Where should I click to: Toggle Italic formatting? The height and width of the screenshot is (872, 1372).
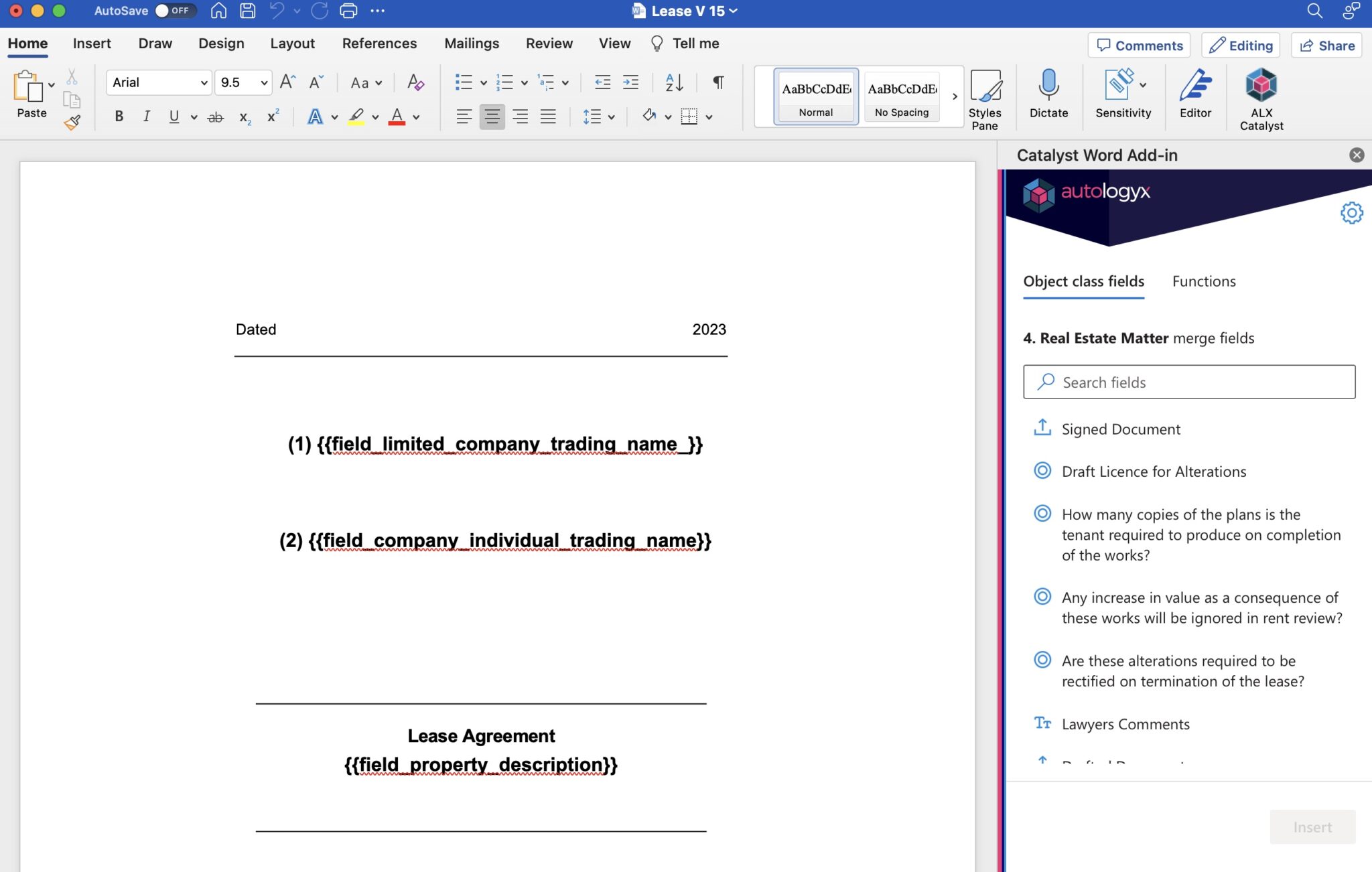pos(146,117)
